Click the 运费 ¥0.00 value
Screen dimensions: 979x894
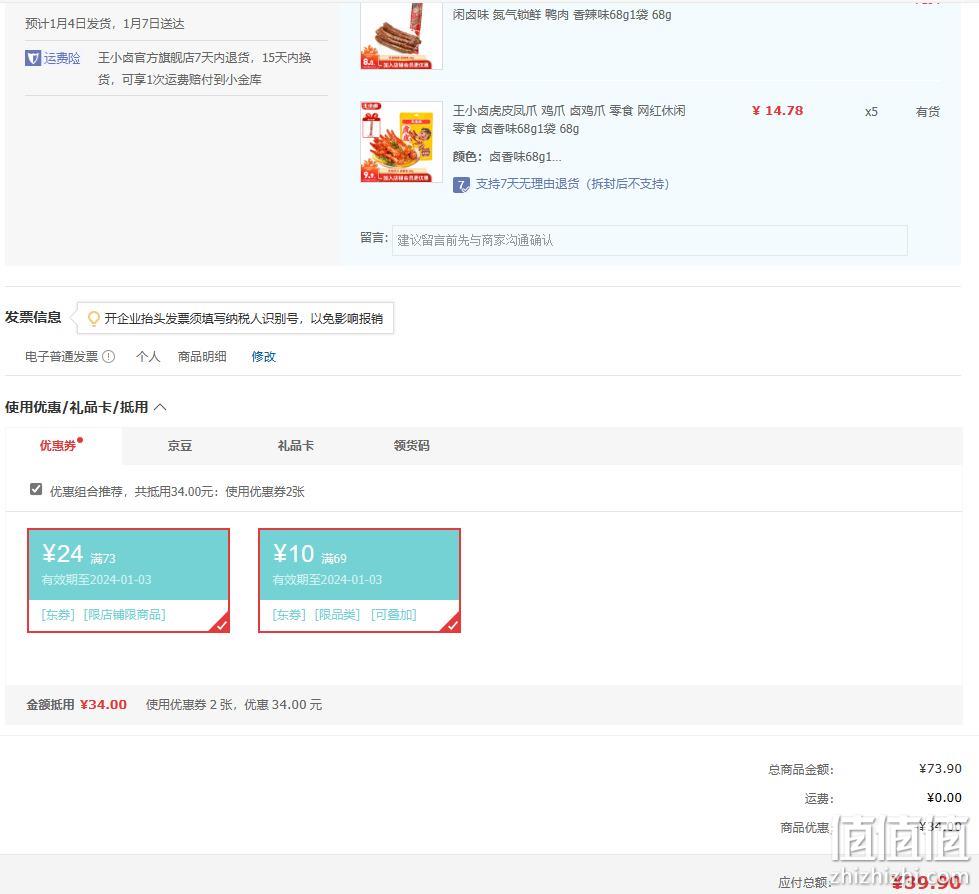944,797
